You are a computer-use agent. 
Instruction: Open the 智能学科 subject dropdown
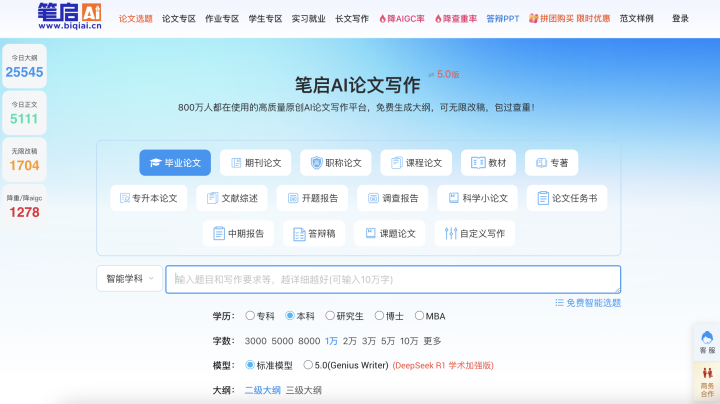point(129,279)
